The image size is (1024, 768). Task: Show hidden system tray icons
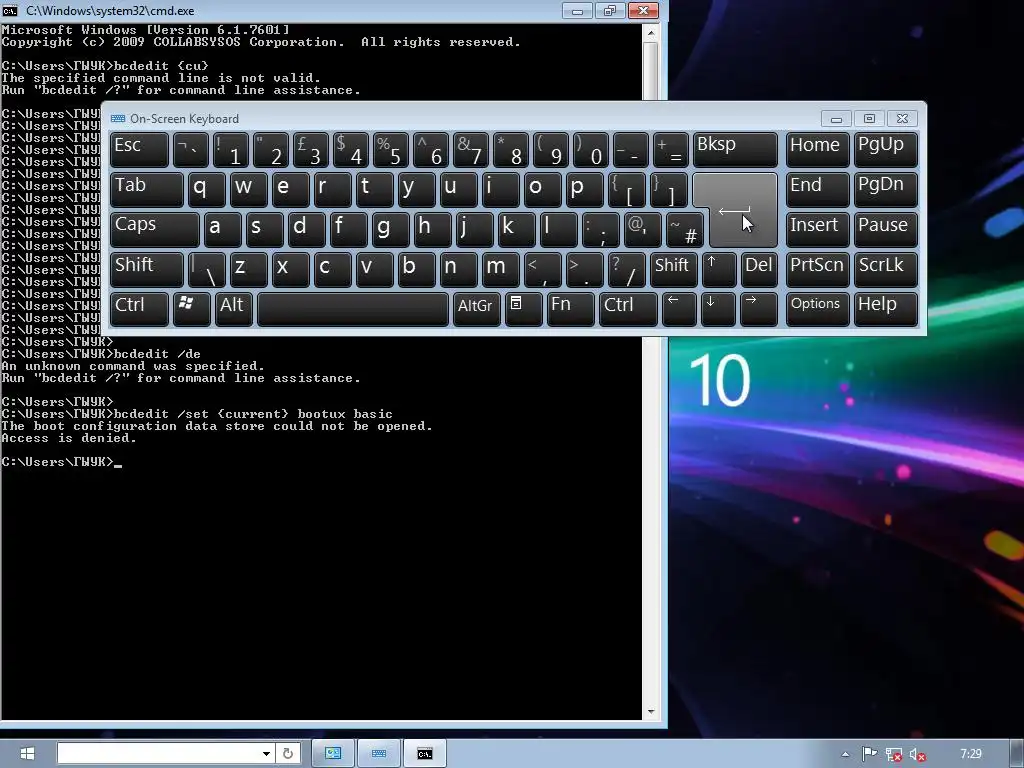[845, 754]
